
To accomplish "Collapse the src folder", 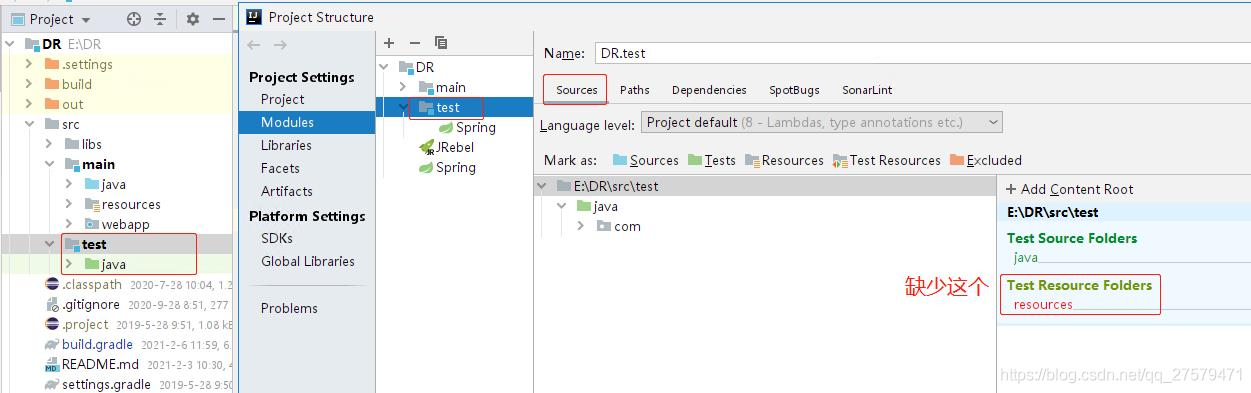I will (x=29, y=124).
